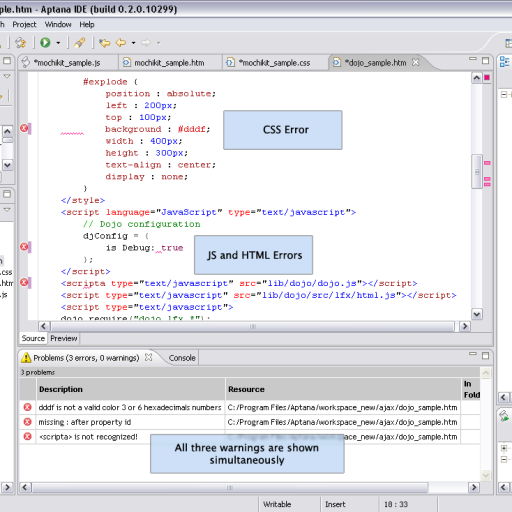Open the Back navigation history dropdown
The width and height of the screenshot is (512, 512).
(x=133, y=43)
